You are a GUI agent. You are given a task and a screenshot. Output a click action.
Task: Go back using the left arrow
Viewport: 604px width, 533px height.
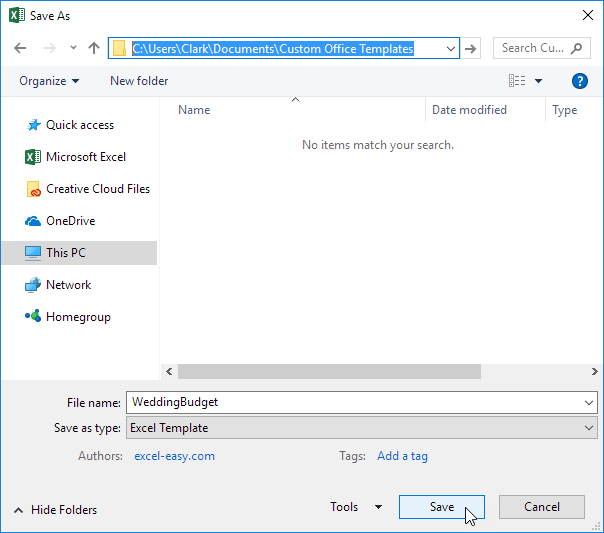pos(20,48)
